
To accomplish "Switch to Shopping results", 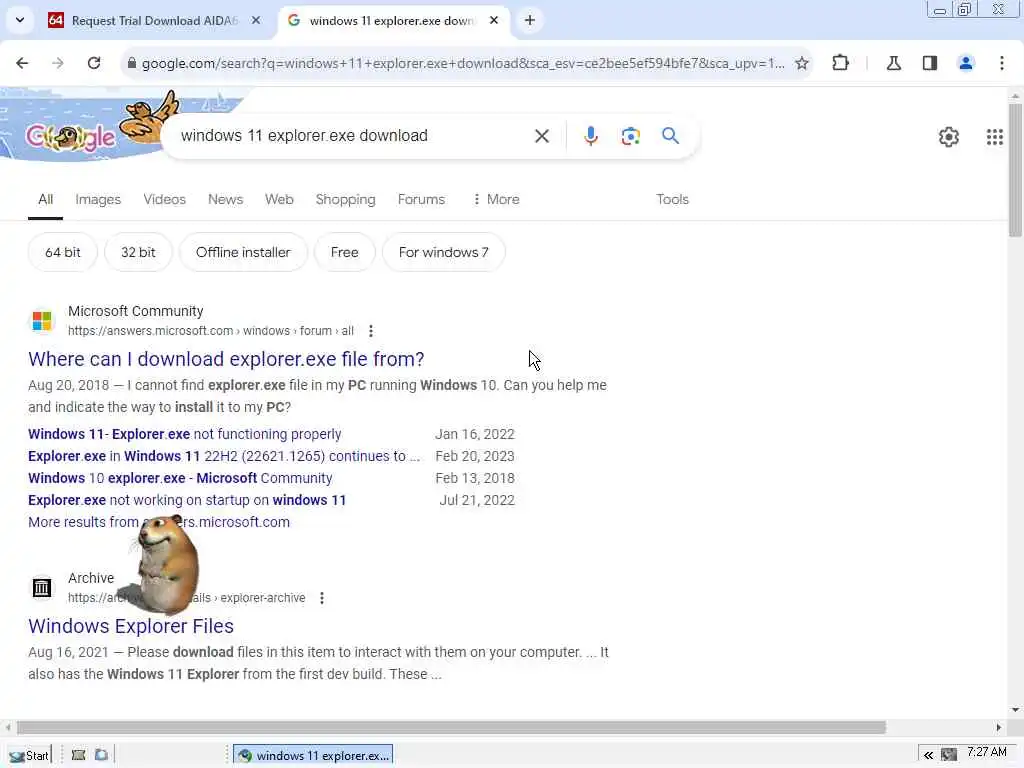I will pos(345,199).
